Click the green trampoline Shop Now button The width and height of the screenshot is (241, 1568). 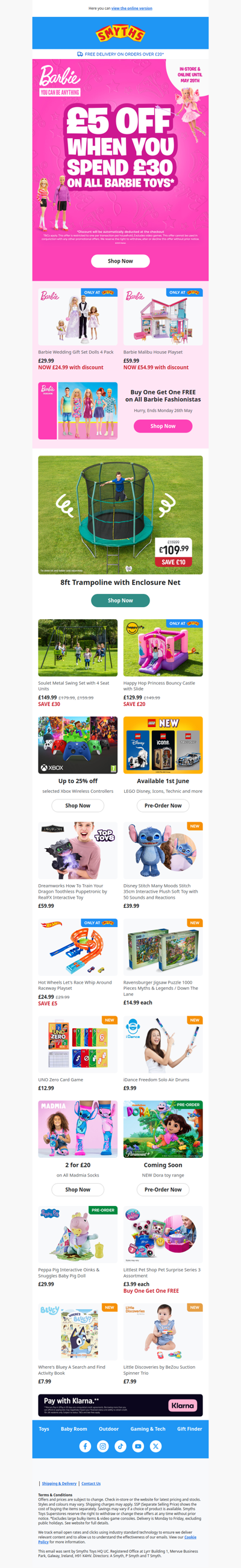click(x=120, y=600)
